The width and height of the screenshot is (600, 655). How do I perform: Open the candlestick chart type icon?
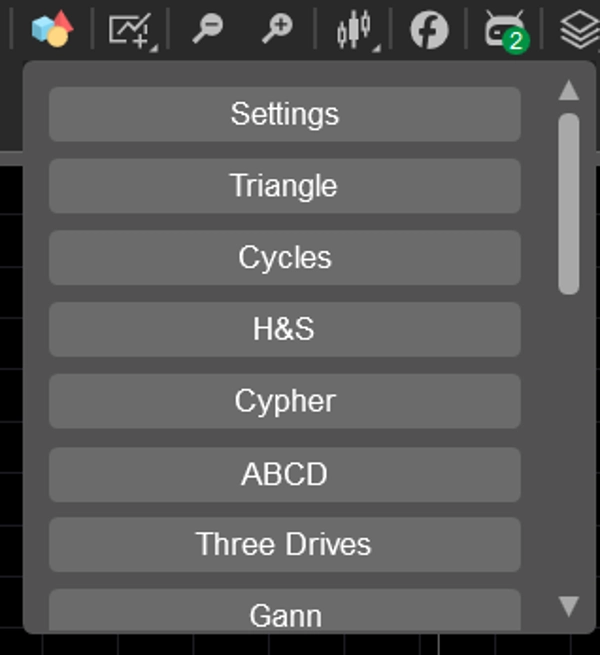(x=355, y=30)
